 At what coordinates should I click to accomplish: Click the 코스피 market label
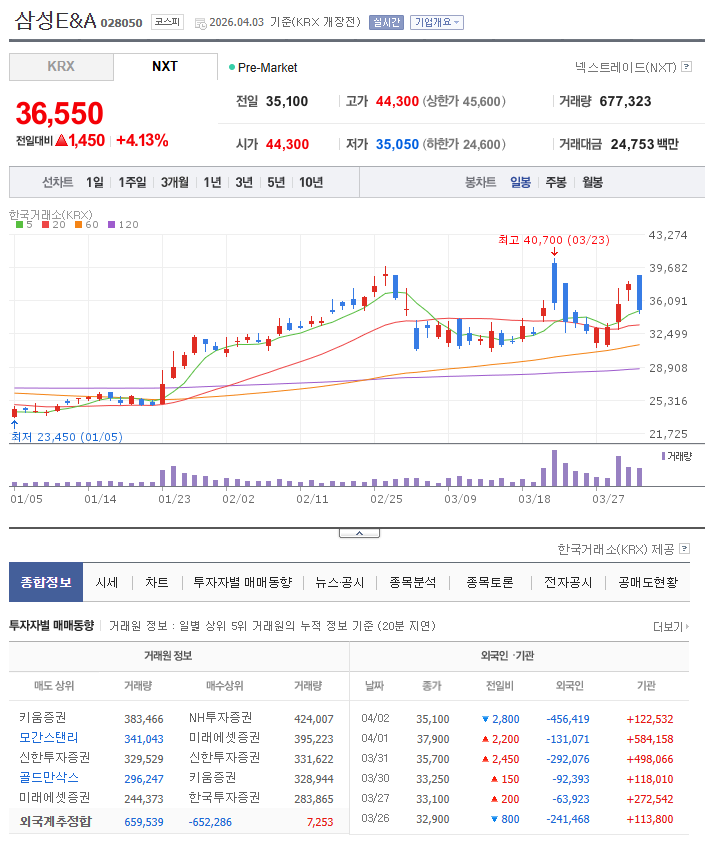[167, 22]
